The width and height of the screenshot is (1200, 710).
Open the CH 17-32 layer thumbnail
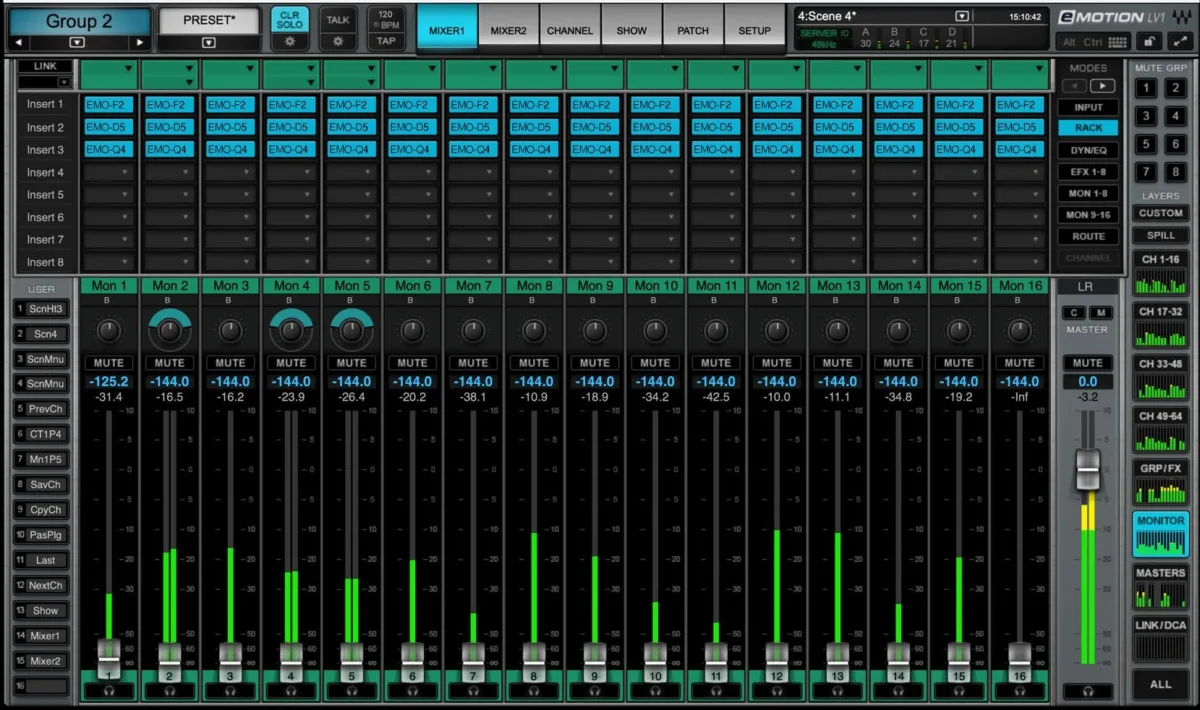1160,326
